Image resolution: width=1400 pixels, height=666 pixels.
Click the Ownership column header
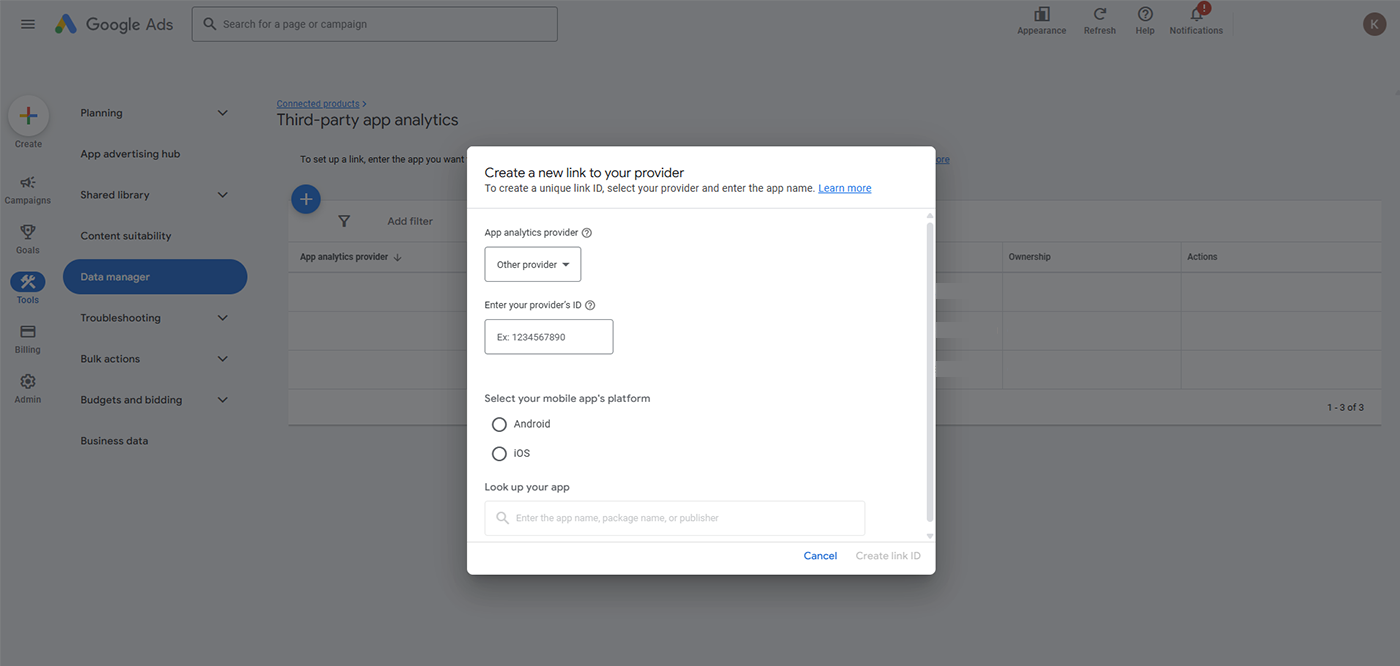click(x=1029, y=257)
